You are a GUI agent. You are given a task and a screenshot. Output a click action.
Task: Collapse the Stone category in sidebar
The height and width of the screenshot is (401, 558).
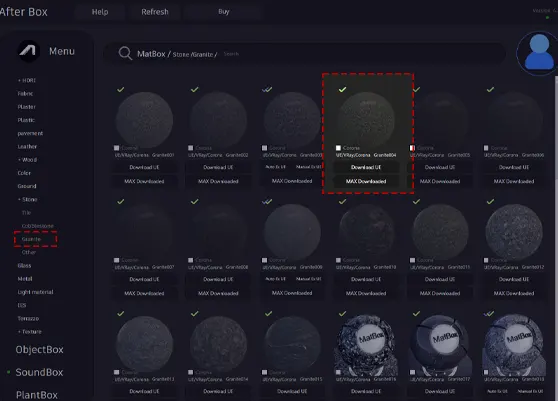pos(27,199)
